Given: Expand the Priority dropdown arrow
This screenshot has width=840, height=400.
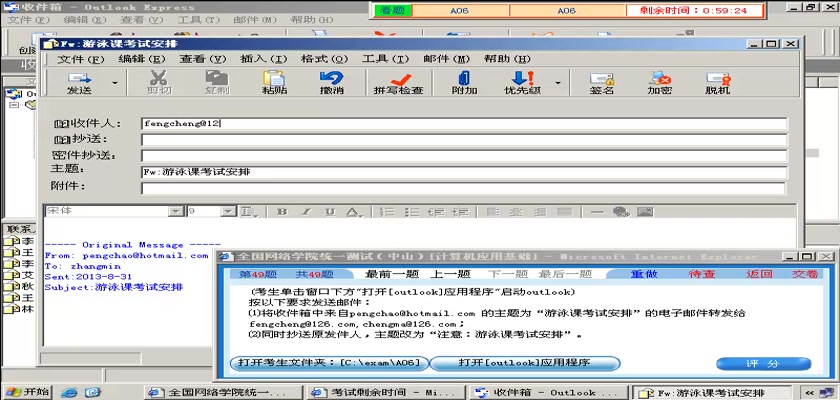Looking at the screenshot, I should (558, 83).
